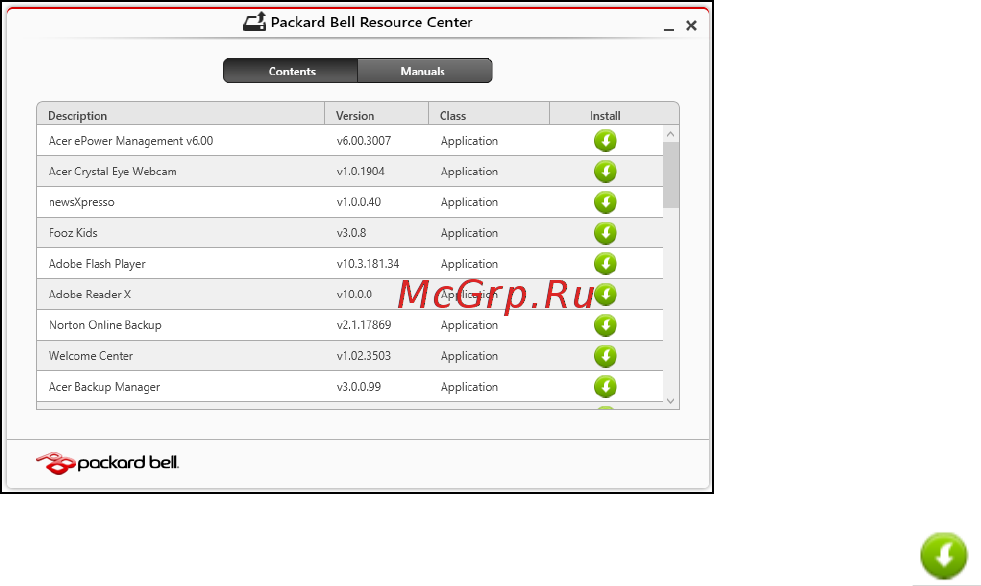Select 'Norton Online Backup' row text

point(105,325)
